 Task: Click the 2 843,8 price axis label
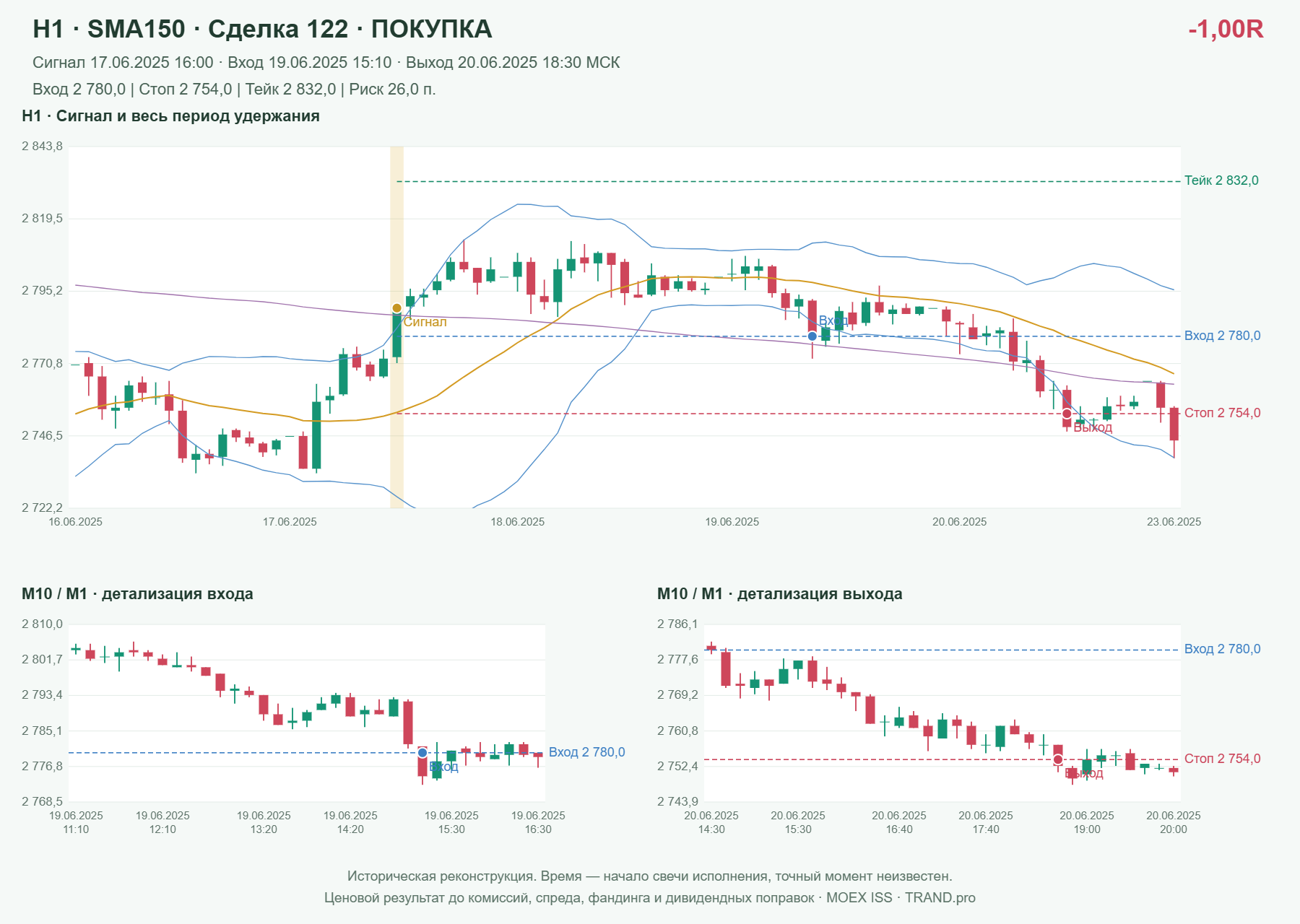[42, 147]
